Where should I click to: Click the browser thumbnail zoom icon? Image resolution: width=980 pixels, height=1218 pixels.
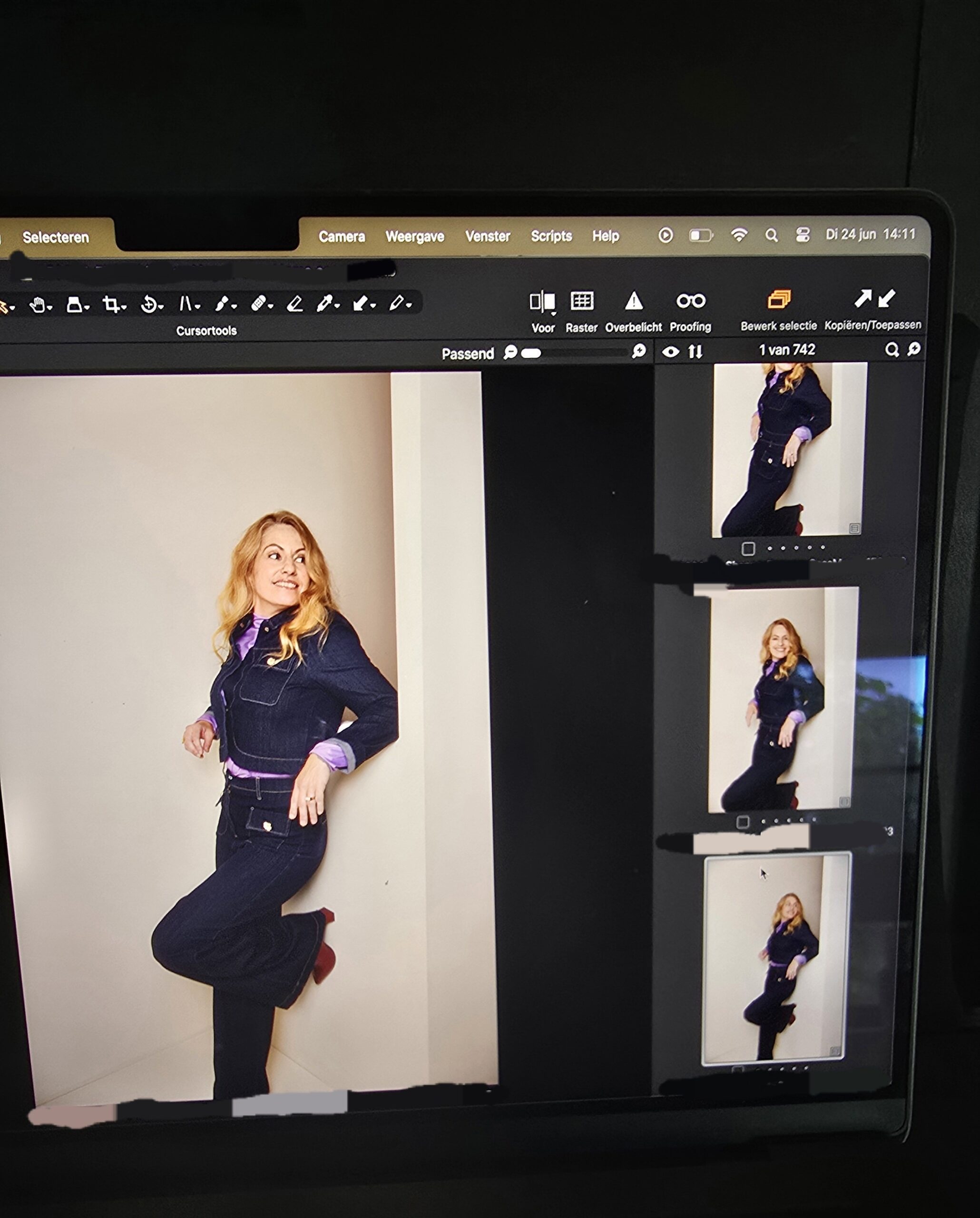tap(913, 350)
